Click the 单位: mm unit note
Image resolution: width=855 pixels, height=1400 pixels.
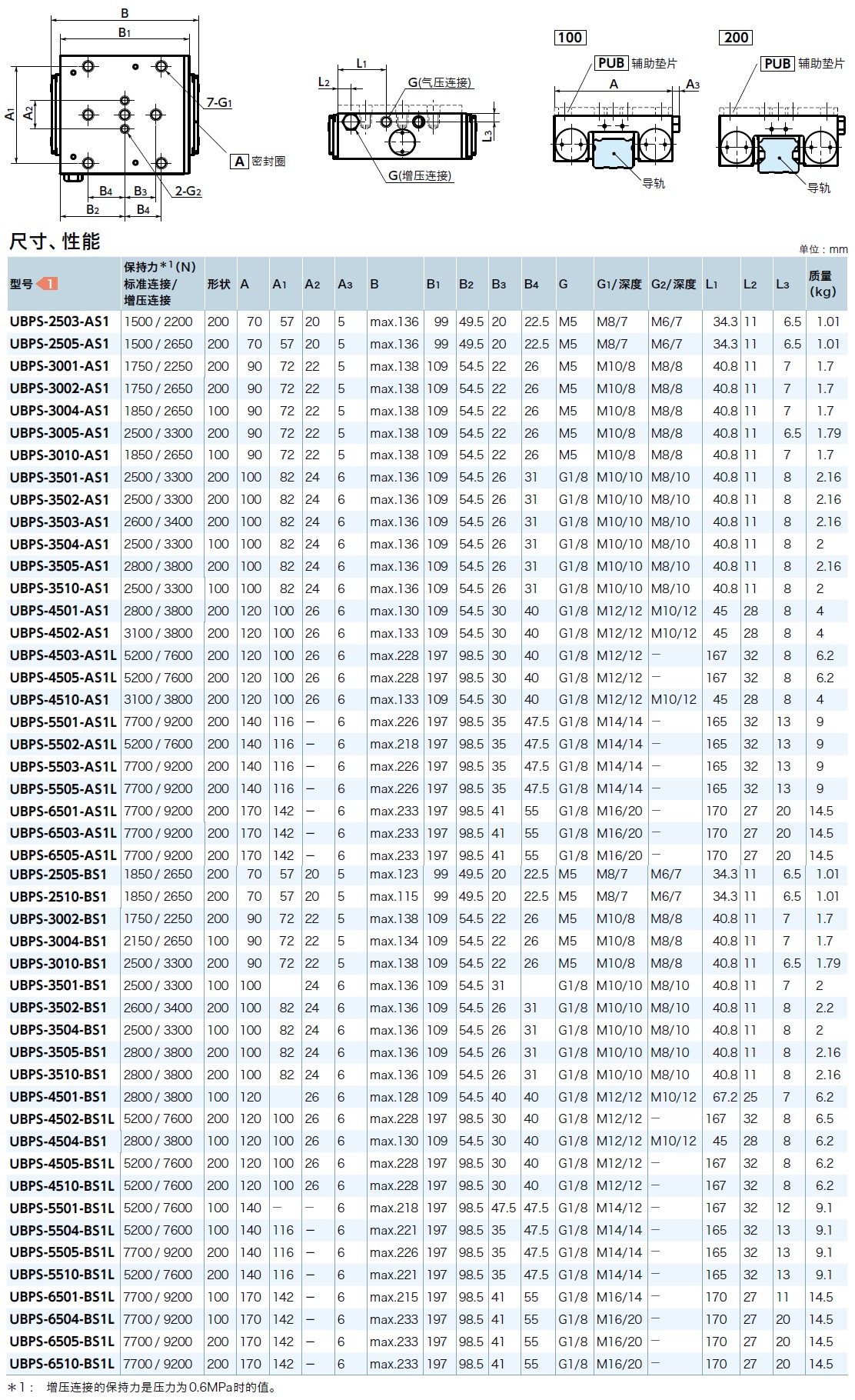tap(823, 249)
